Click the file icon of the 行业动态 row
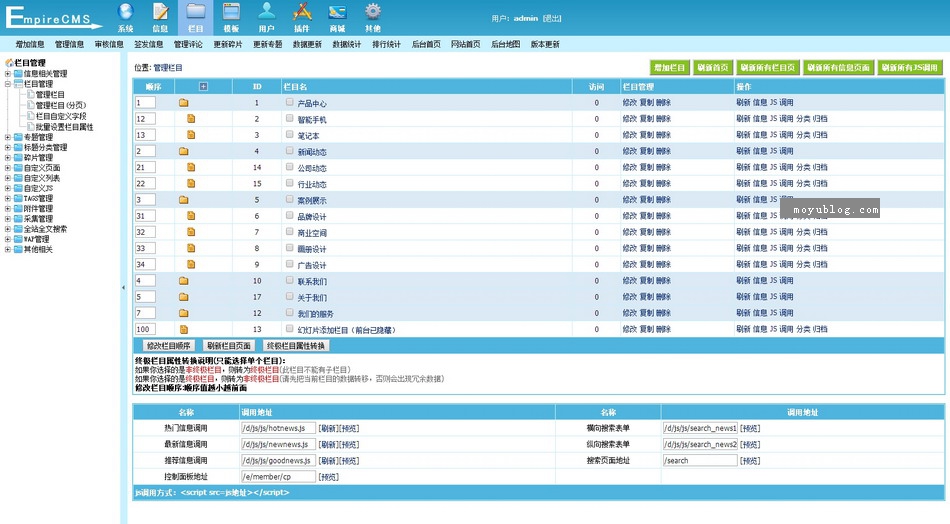This screenshot has height=524, width=950. coord(191,184)
